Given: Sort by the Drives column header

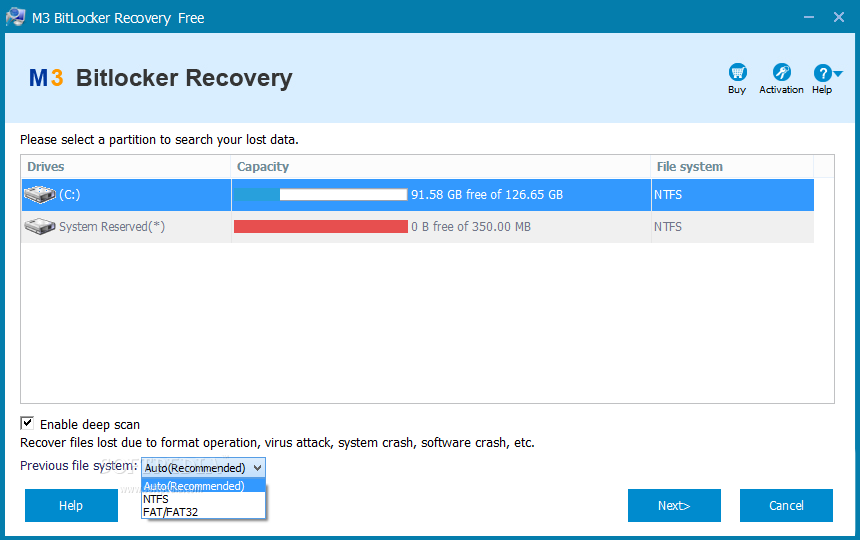Looking at the screenshot, I should pos(126,167).
